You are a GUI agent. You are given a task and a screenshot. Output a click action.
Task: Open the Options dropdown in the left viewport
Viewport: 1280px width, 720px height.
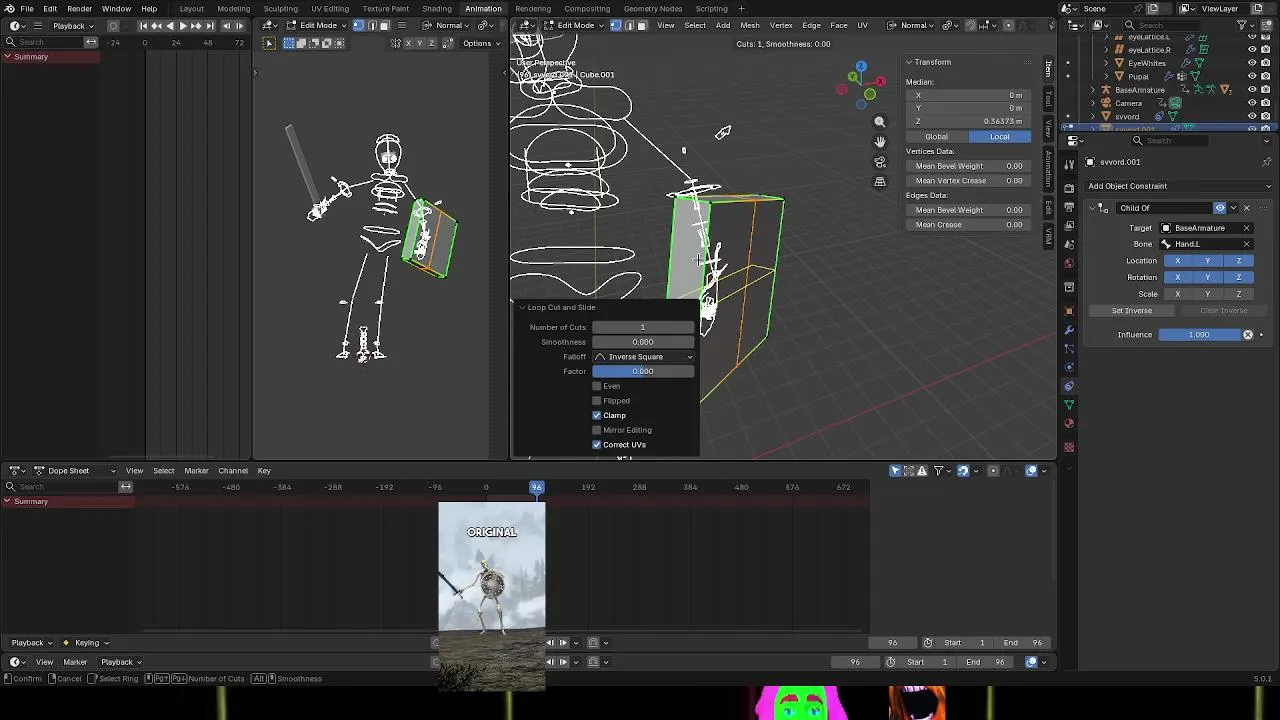481,43
